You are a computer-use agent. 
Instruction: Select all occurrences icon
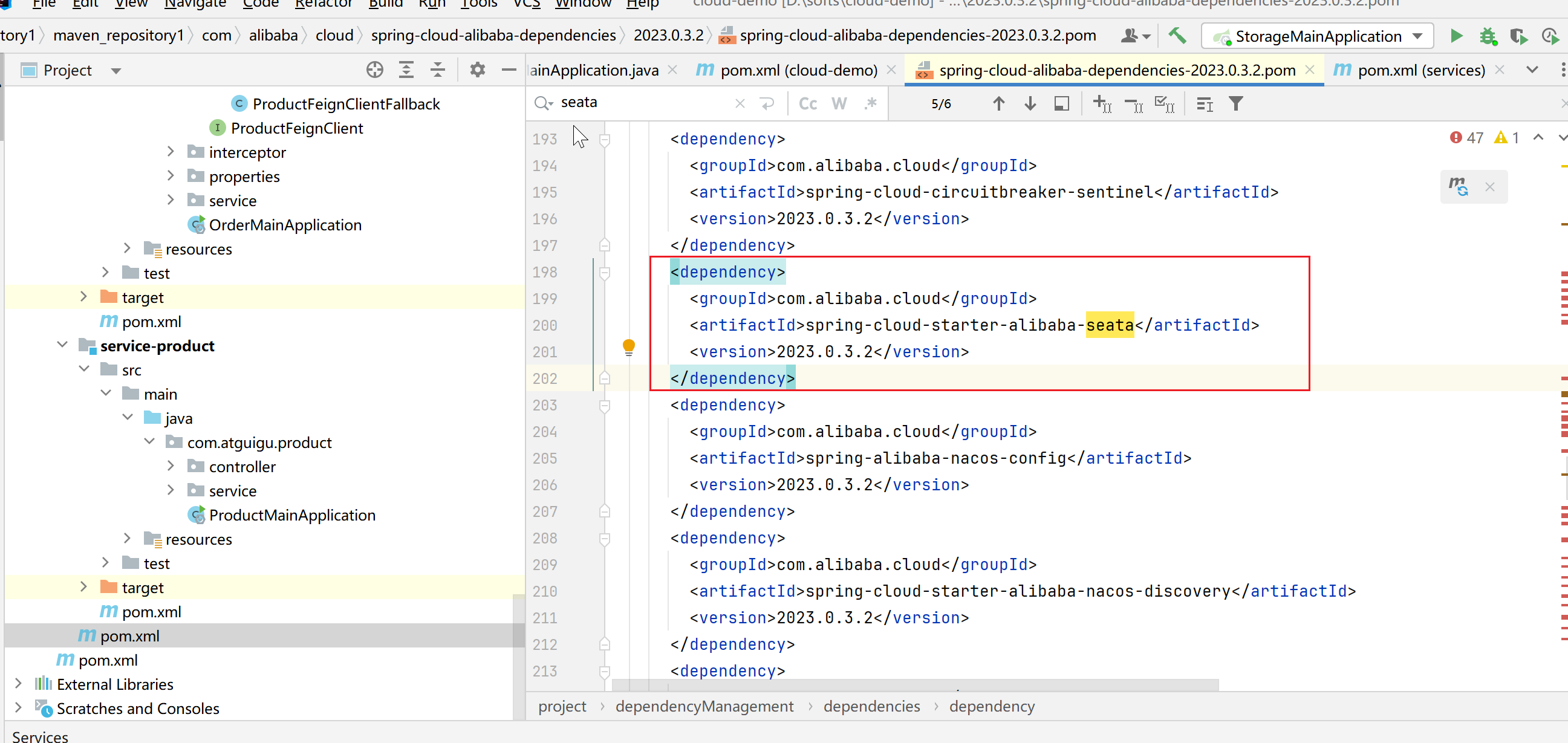(x=1165, y=104)
